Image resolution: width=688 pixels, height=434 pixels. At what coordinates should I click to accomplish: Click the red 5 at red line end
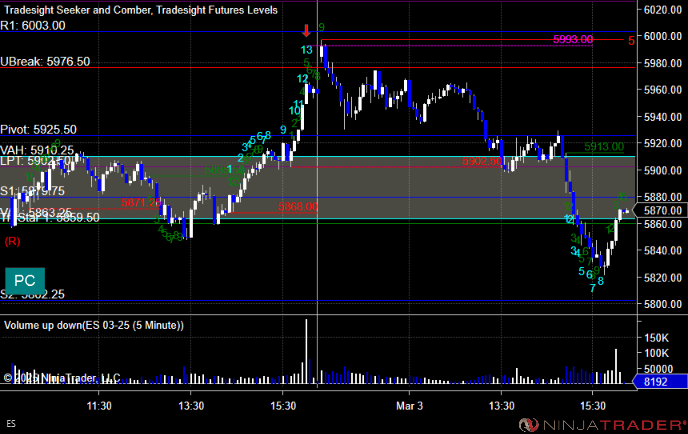pos(631,41)
